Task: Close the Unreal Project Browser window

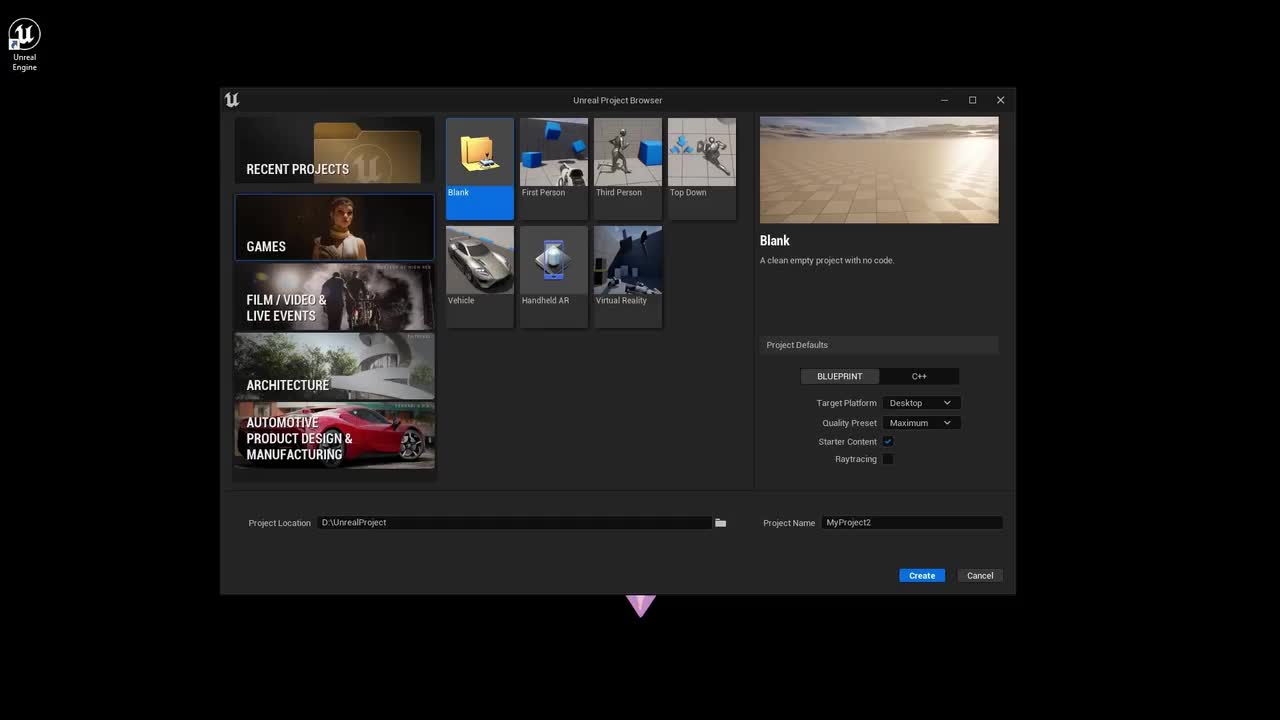Action: pos(1000,100)
